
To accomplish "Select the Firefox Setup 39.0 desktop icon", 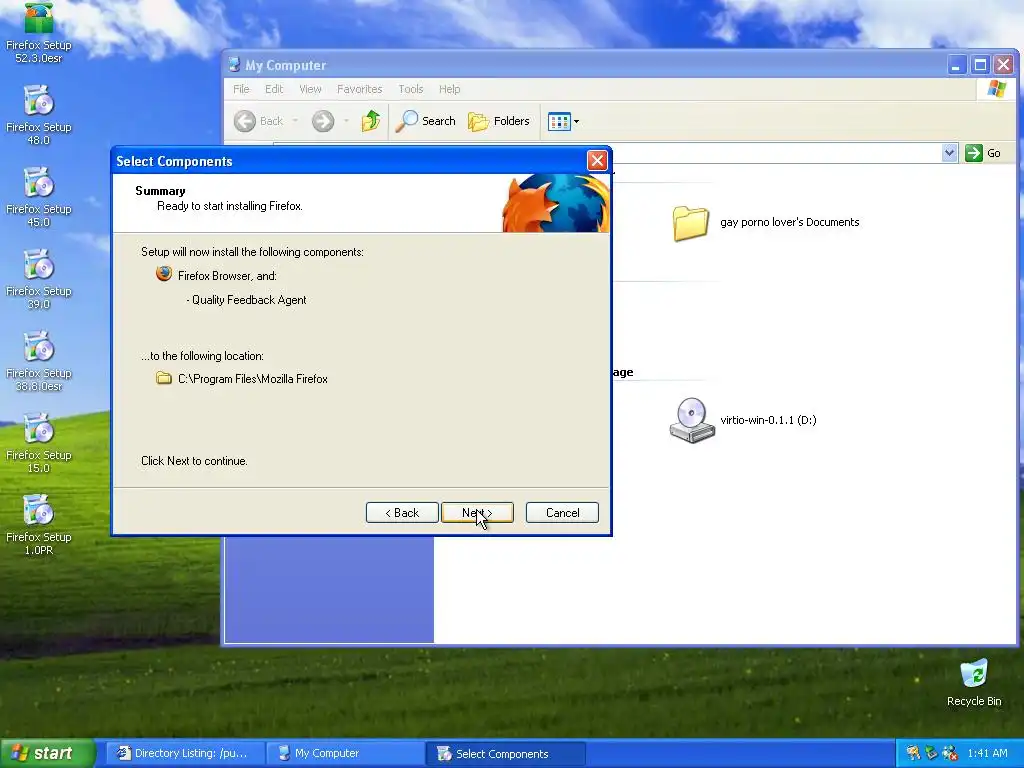I will tap(39, 279).
